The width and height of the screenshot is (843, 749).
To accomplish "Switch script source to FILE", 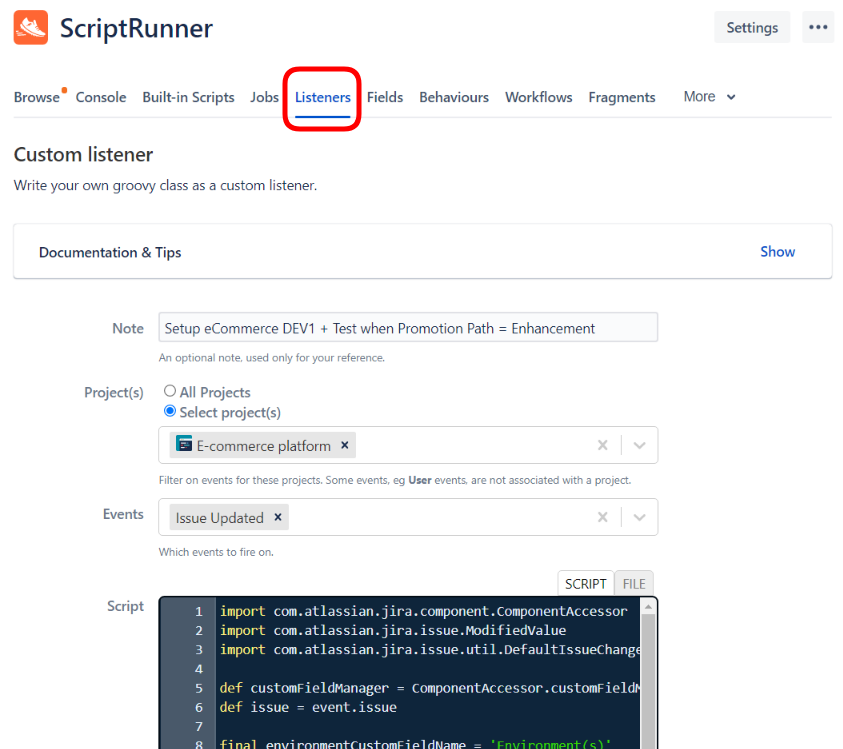I will click(634, 584).
